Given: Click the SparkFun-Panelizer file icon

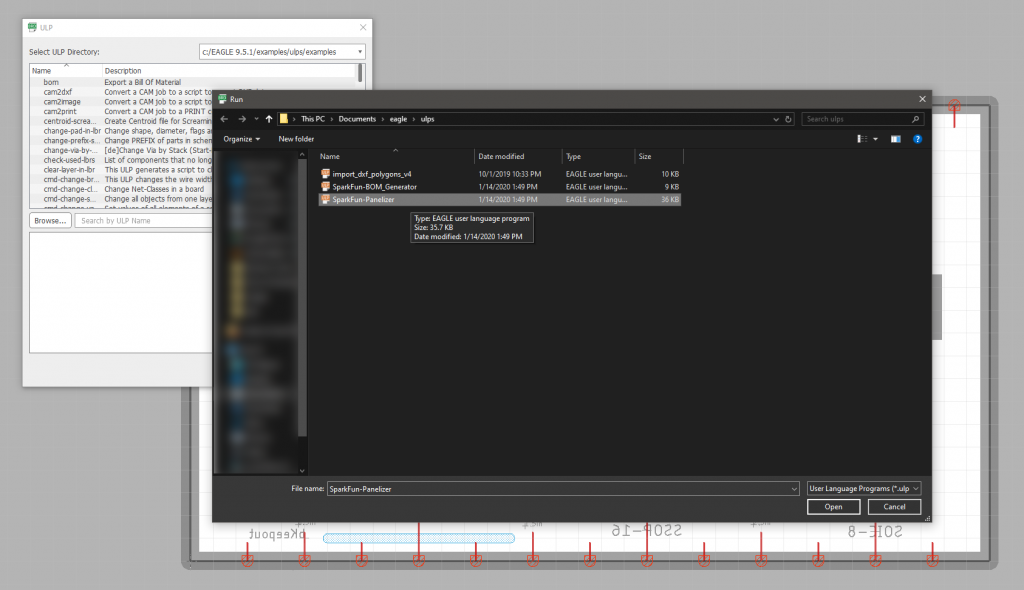Looking at the screenshot, I should (325, 200).
